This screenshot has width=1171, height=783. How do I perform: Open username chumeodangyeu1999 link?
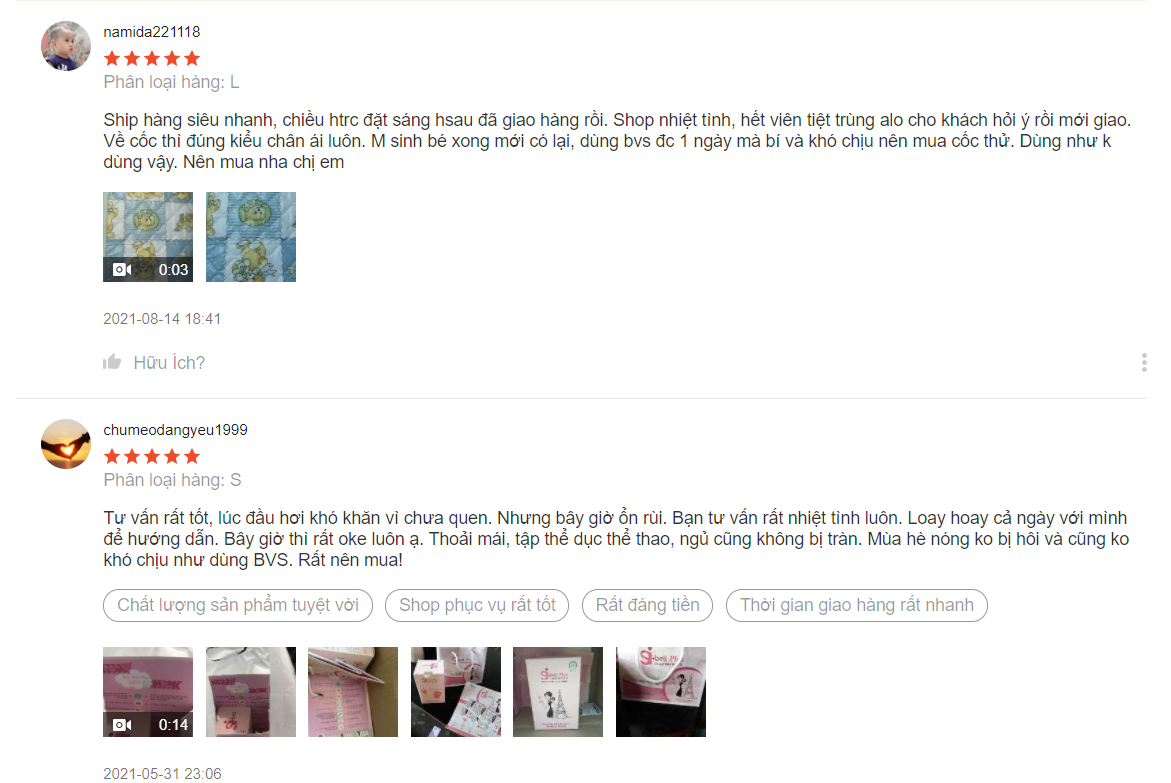pos(176,430)
